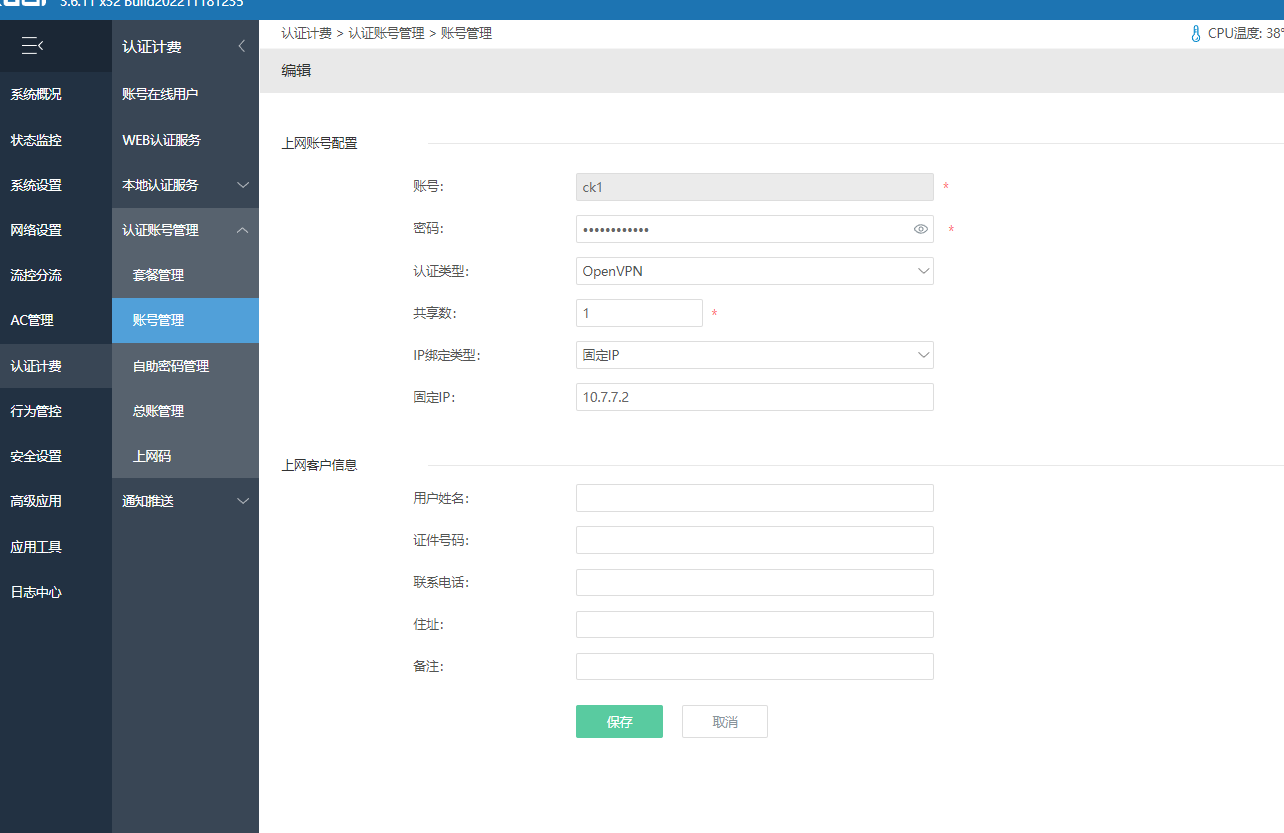This screenshot has height=833, width=1284.
Task: Click the green 保存 button
Action: [x=619, y=722]
